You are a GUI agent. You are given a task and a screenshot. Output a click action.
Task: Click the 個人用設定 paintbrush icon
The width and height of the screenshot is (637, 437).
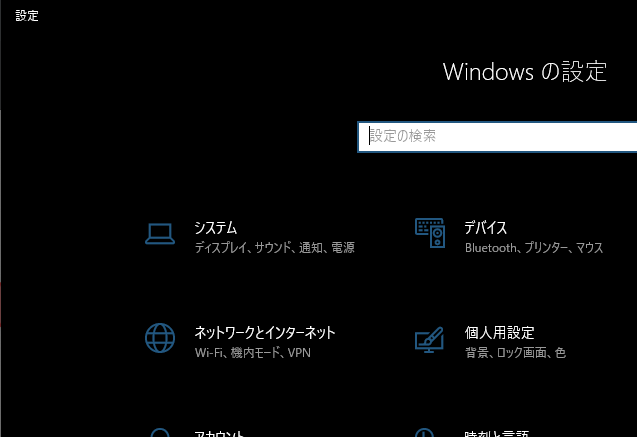429,340
